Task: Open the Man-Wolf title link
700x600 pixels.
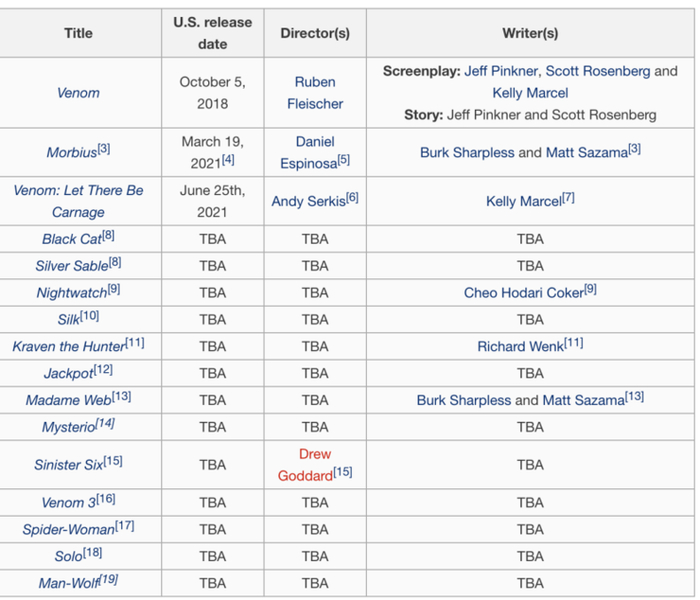Action: click(x=69, y=583)
